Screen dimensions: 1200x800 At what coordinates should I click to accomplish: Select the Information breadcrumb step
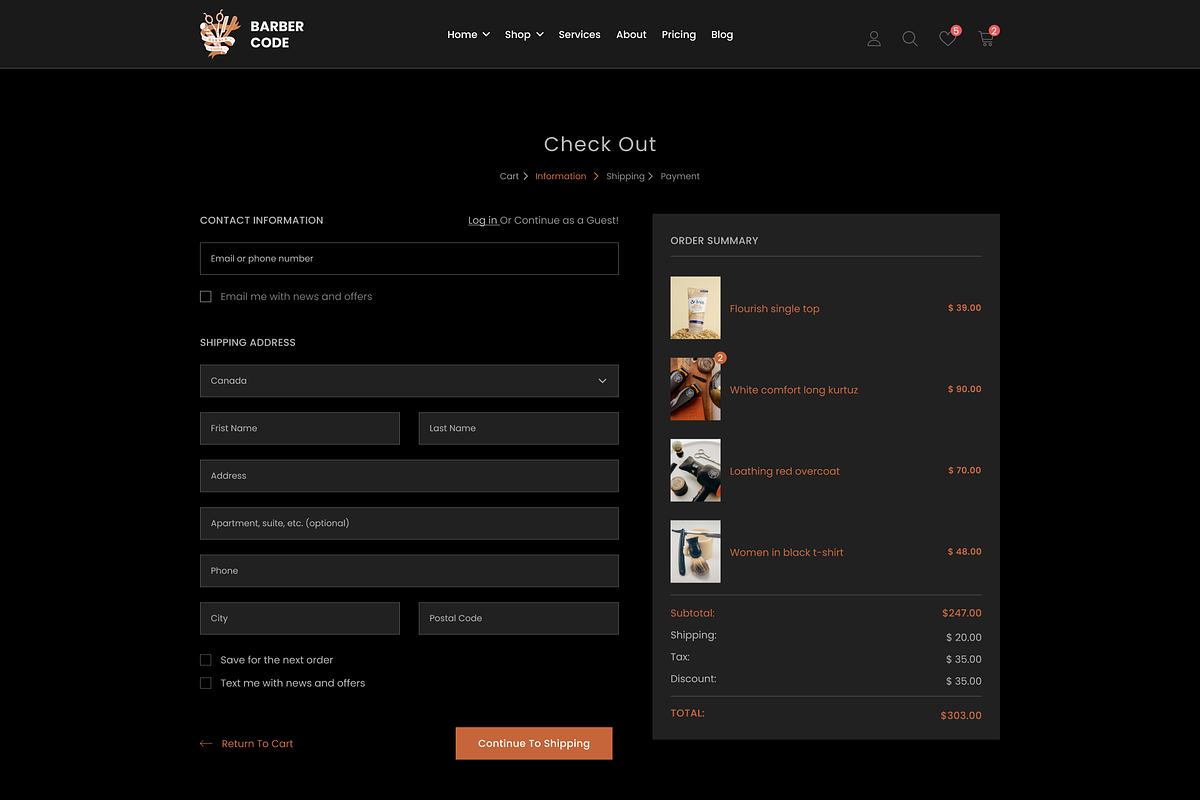click(x=560, y=176)
